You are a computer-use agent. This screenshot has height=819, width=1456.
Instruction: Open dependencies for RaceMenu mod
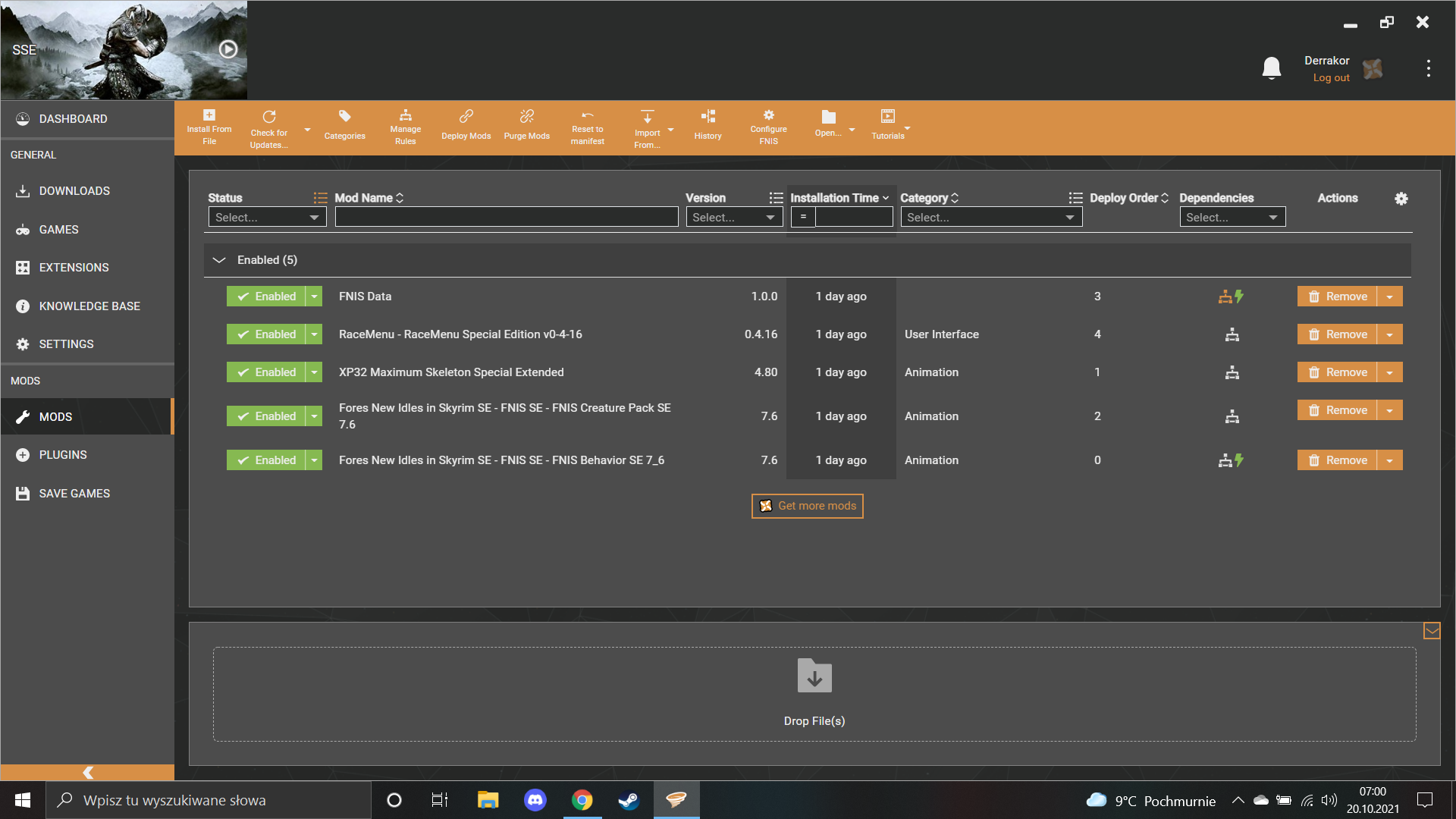point(1232,334)
